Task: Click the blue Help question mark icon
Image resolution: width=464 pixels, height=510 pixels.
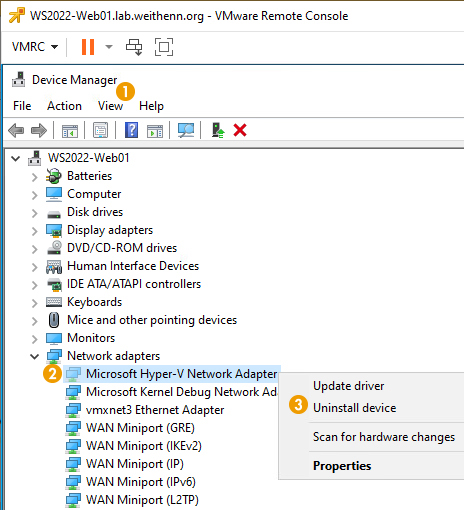Action: [x=131, y=130]
